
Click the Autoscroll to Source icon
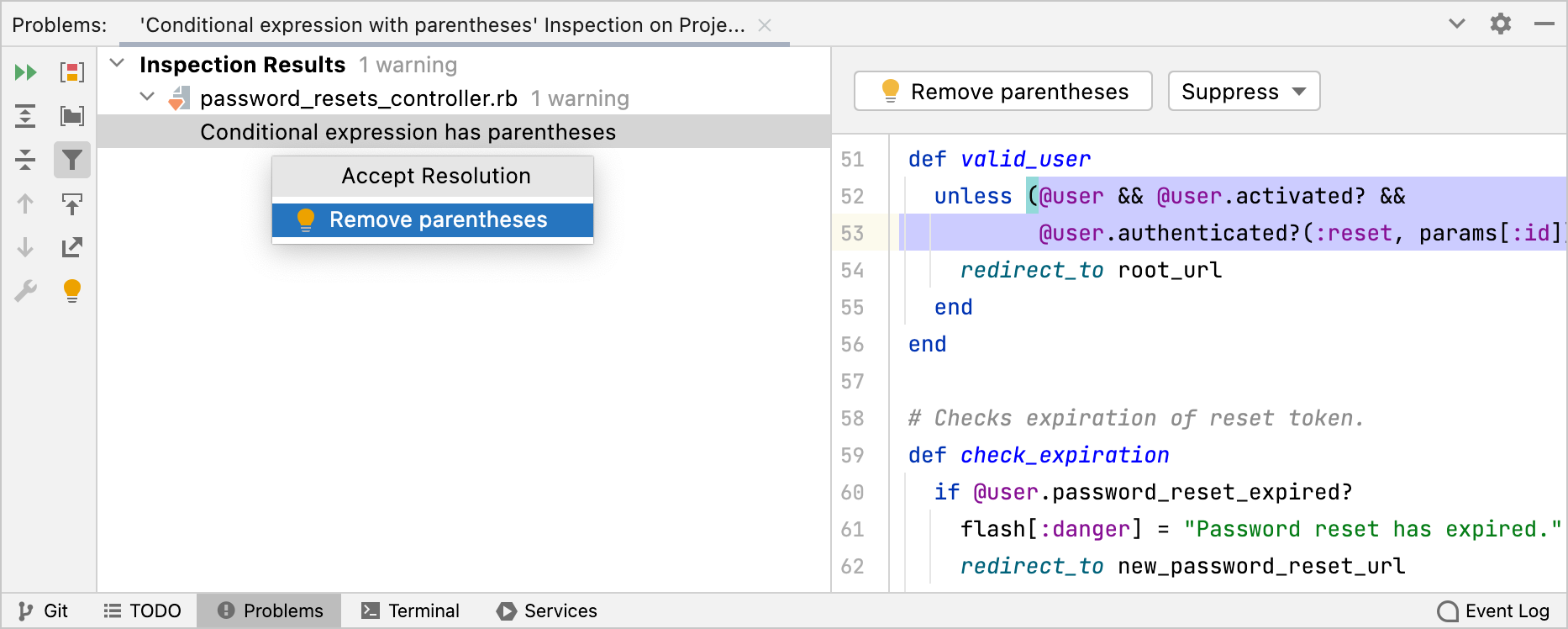72,203
